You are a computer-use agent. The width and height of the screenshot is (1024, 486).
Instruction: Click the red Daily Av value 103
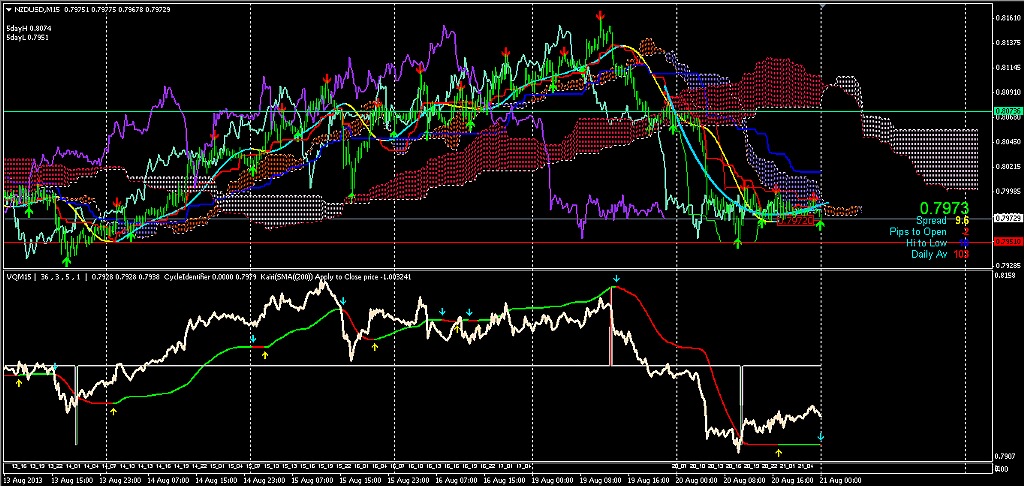(x=961, y=253)
